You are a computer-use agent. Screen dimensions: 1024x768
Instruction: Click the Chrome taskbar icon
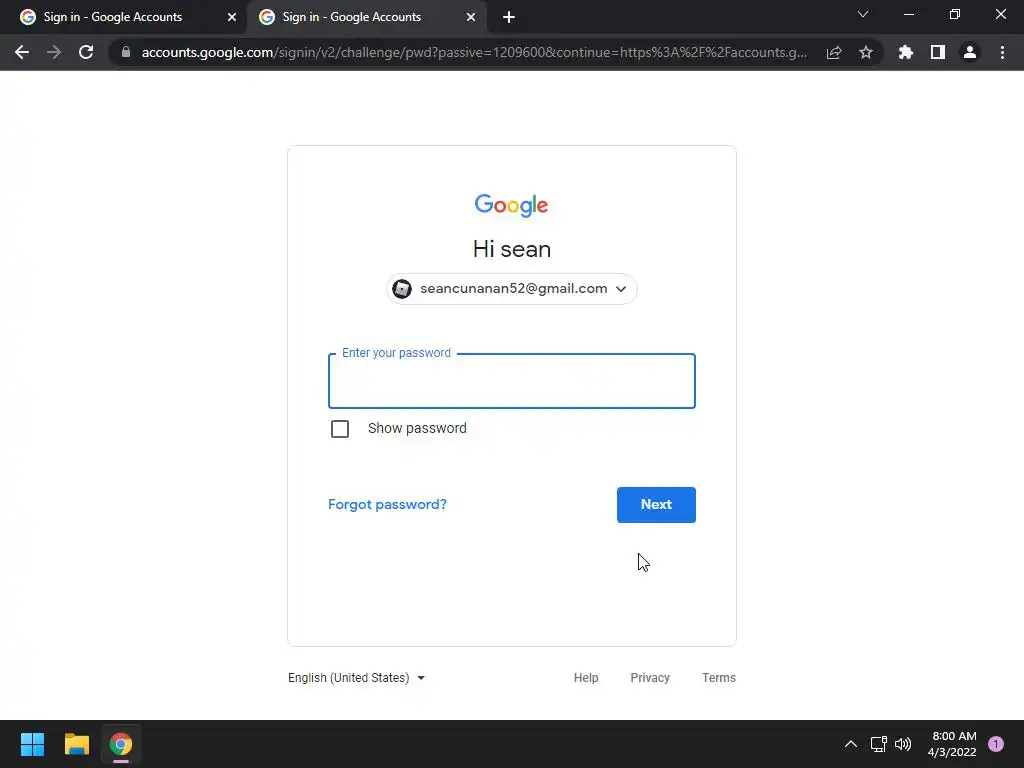click(121, 744)
